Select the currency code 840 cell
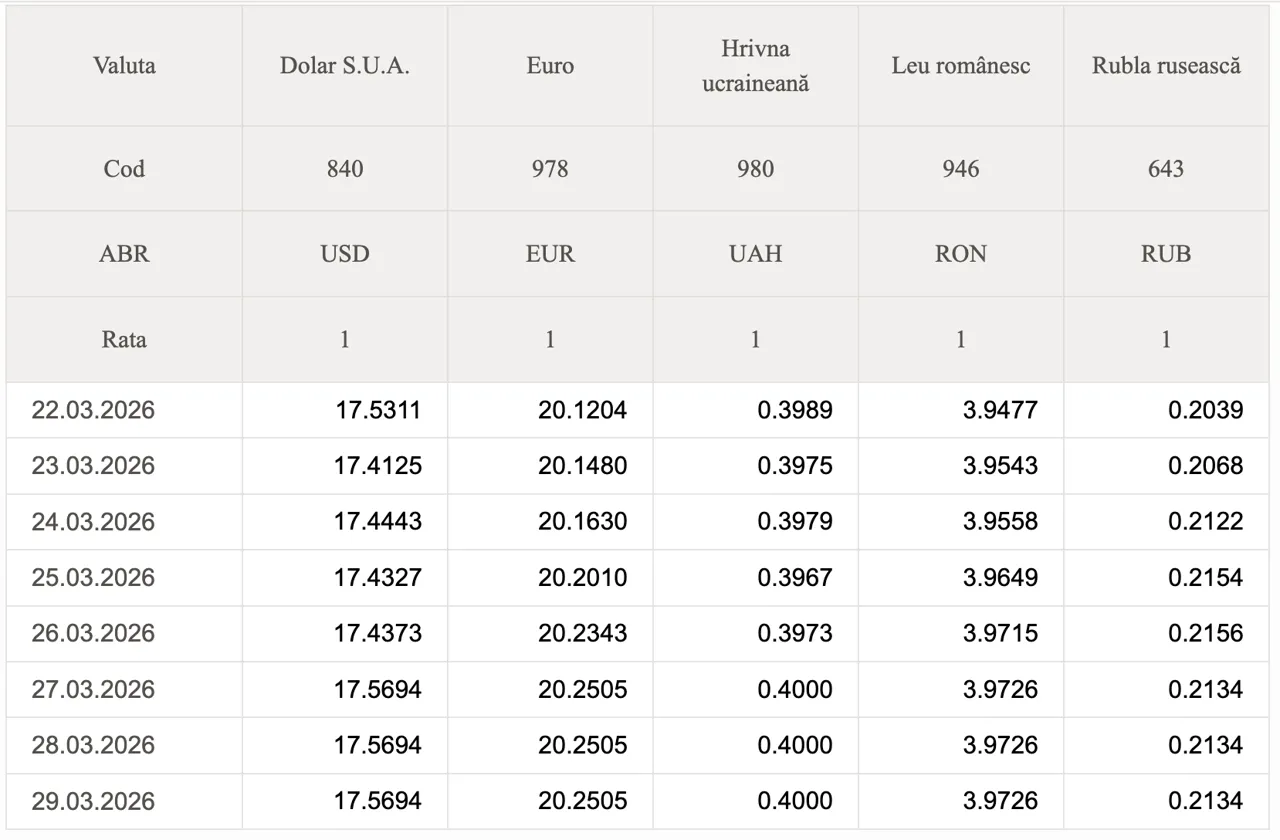 click(x=345, y=168)
